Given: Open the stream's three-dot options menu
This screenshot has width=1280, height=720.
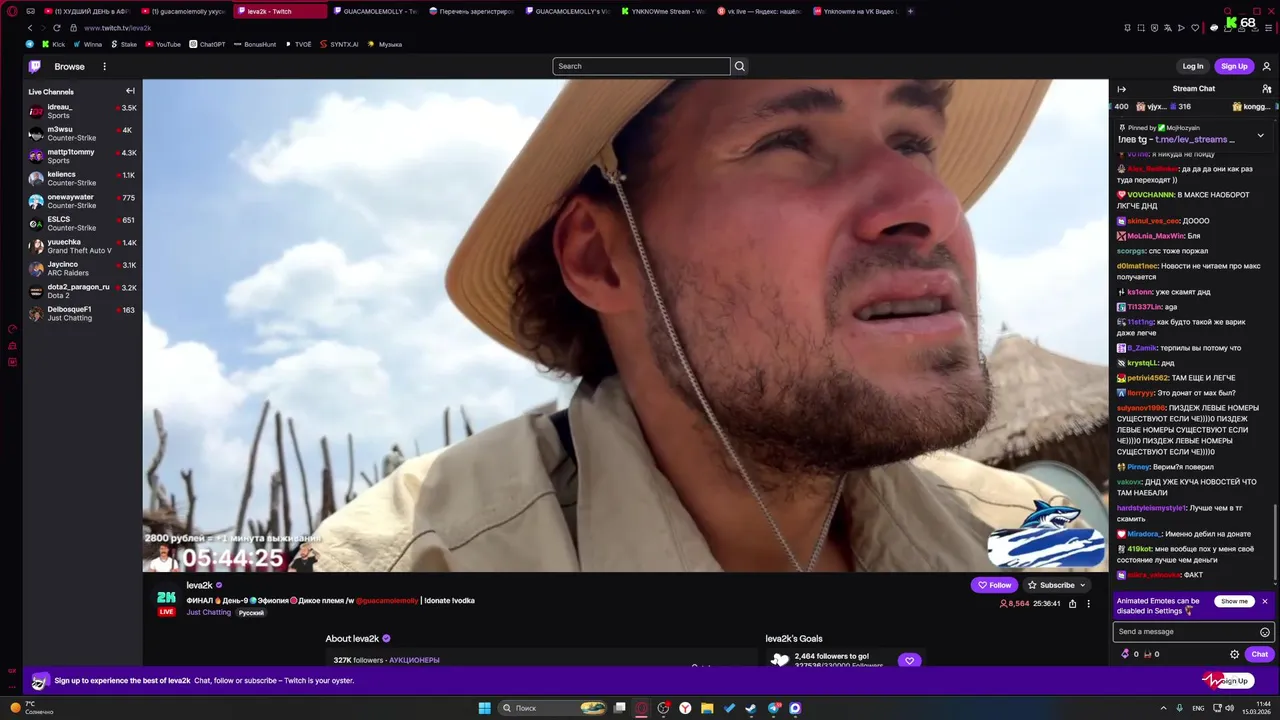Looking at the screenshot, I should 1089,604.
